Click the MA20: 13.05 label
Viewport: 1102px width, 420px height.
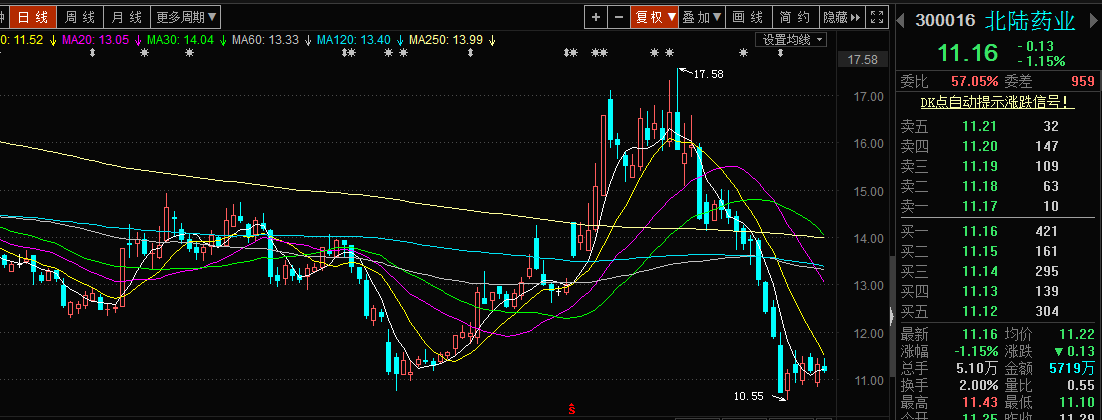pos(96,40)
